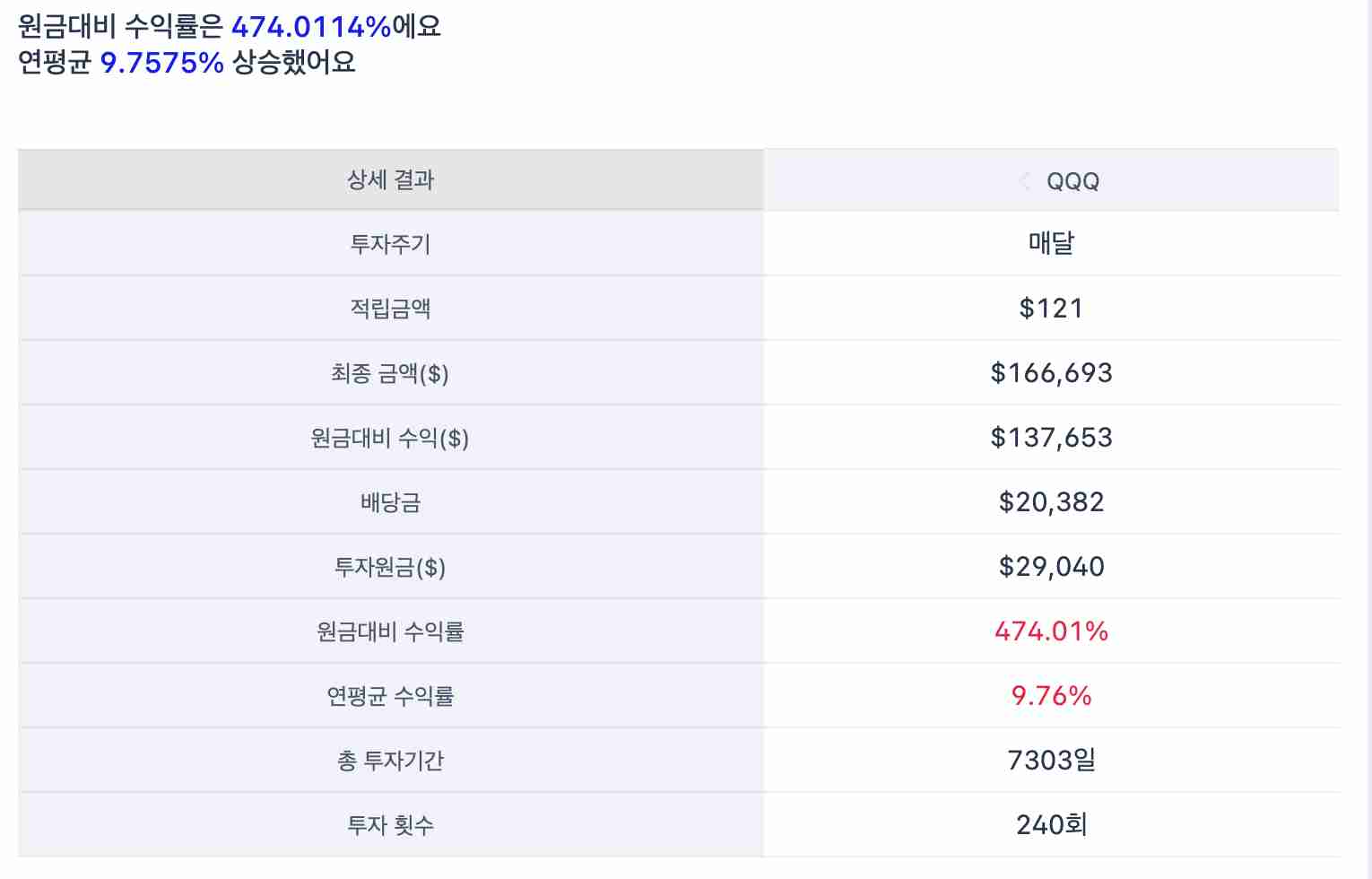Viewport: 1372px width, 879px height.
Task: Click the blue 474.0114% return figure
Action: (308, 26)
